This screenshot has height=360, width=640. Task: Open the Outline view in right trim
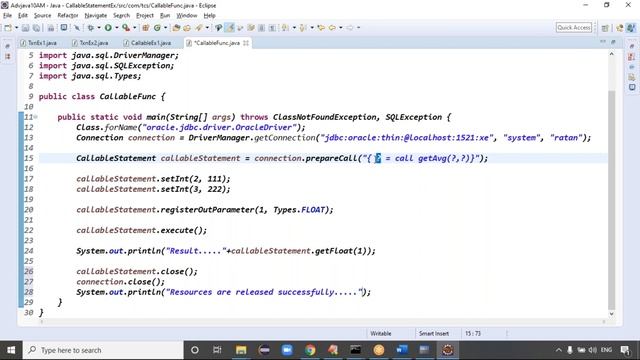pos(632,57)
